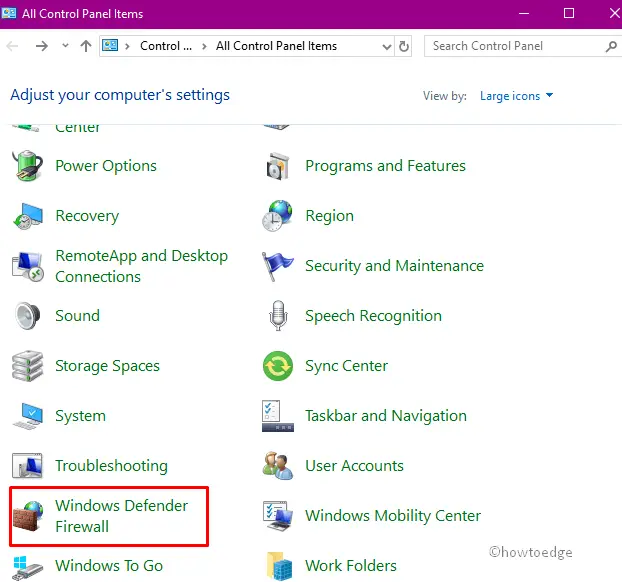Open the Programs and Features link
Screen dimensions: 622x582
click(x=385, y=166)
